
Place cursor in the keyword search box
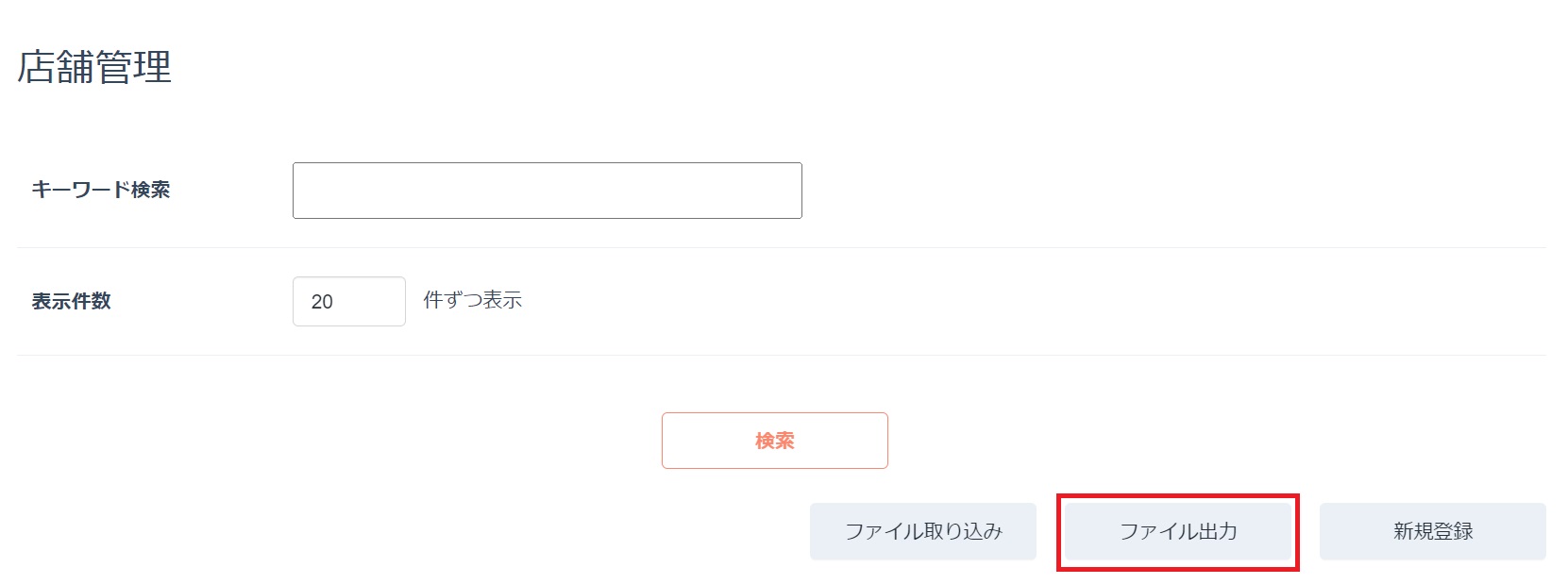[x=547, y=191]
